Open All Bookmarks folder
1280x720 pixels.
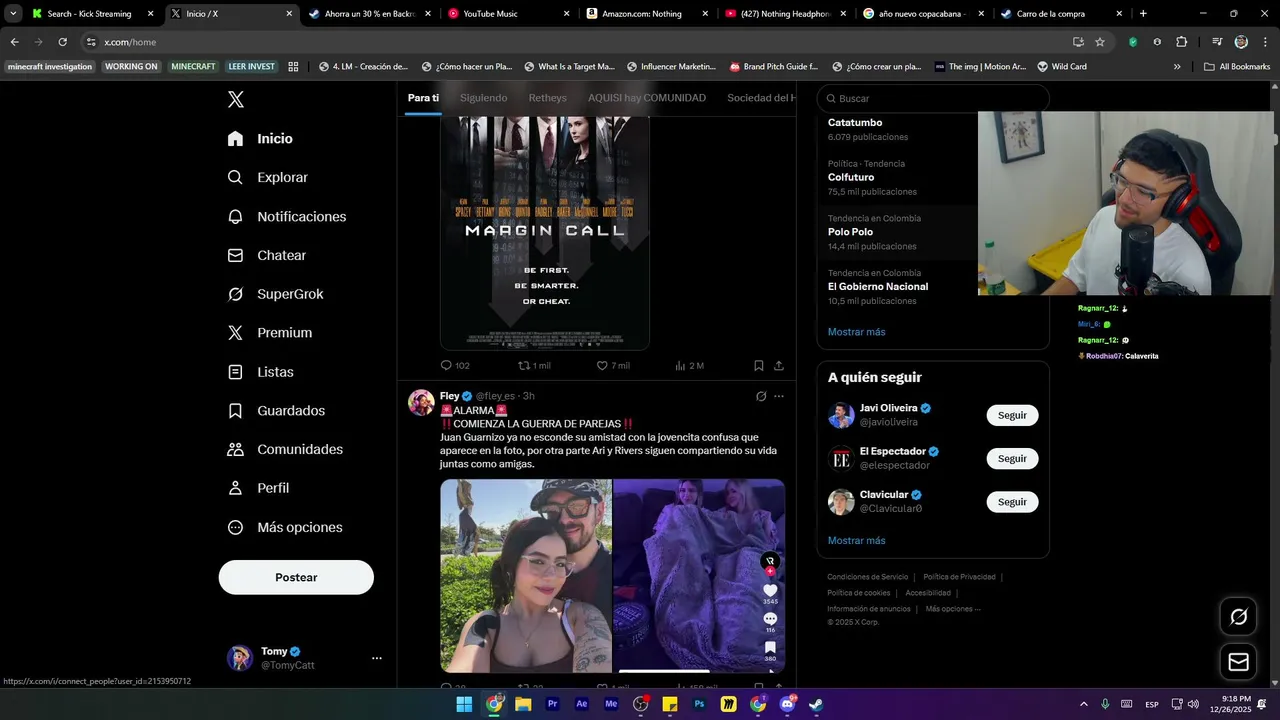pos(1237,67)
